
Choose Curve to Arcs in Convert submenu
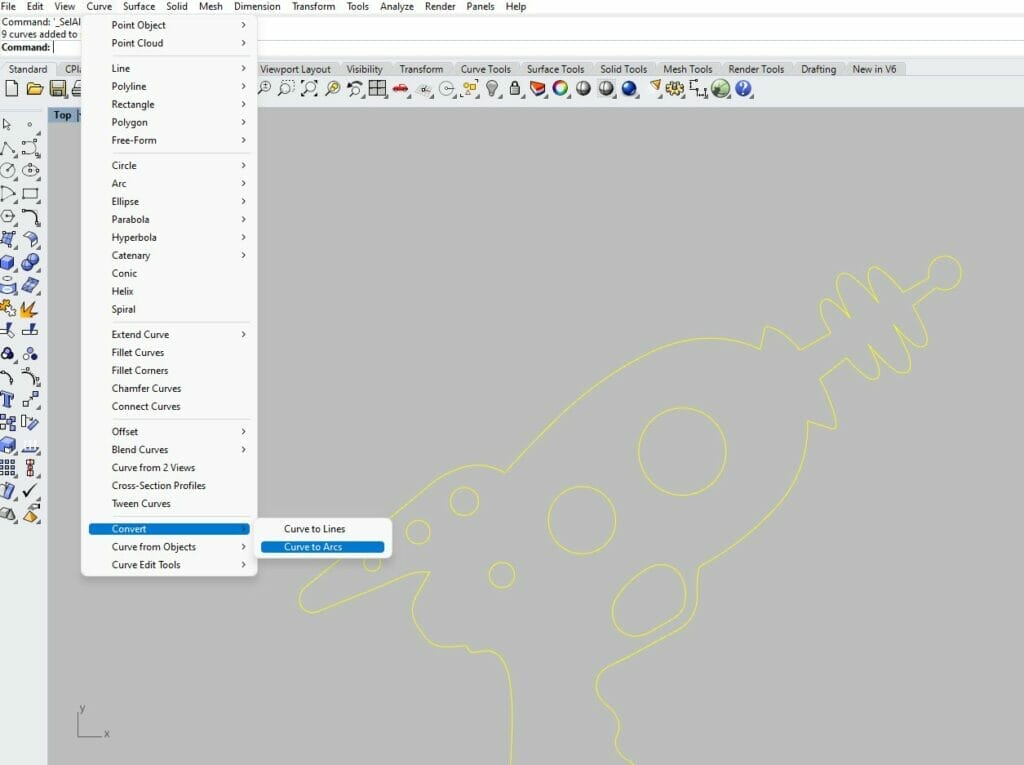(x=323, y=547)
